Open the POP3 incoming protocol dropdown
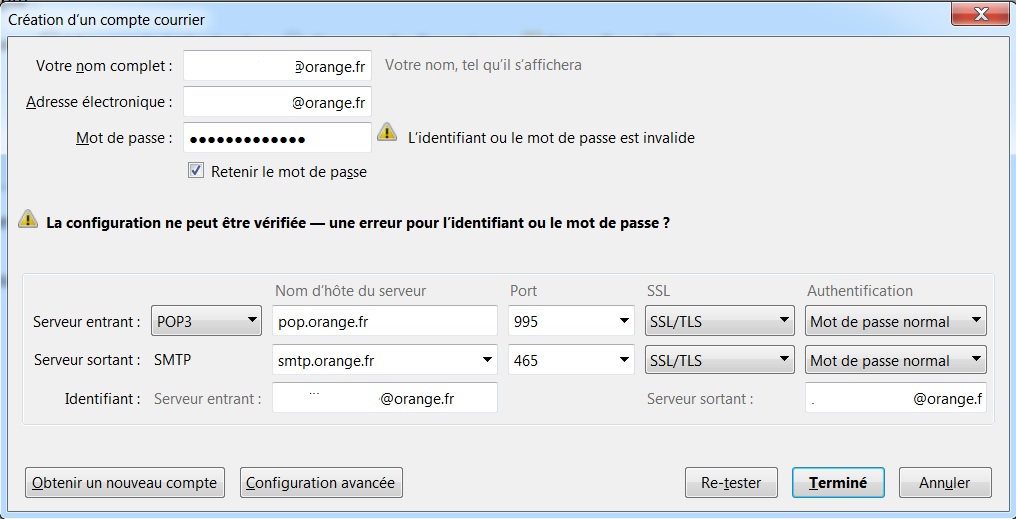1016x519 pixels. (x=206, y=321)
